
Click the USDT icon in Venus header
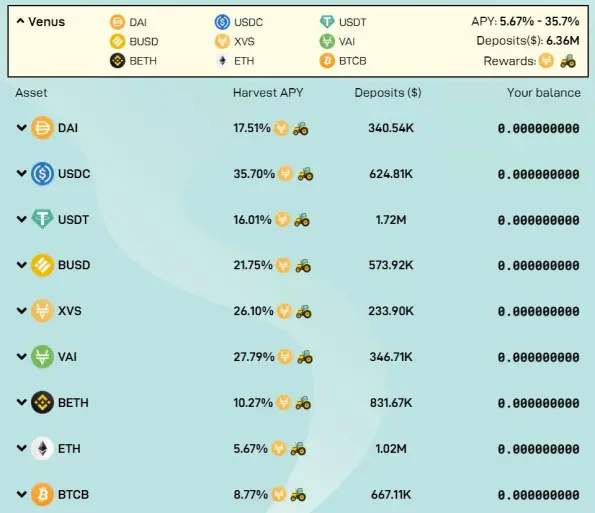point(327,22)
